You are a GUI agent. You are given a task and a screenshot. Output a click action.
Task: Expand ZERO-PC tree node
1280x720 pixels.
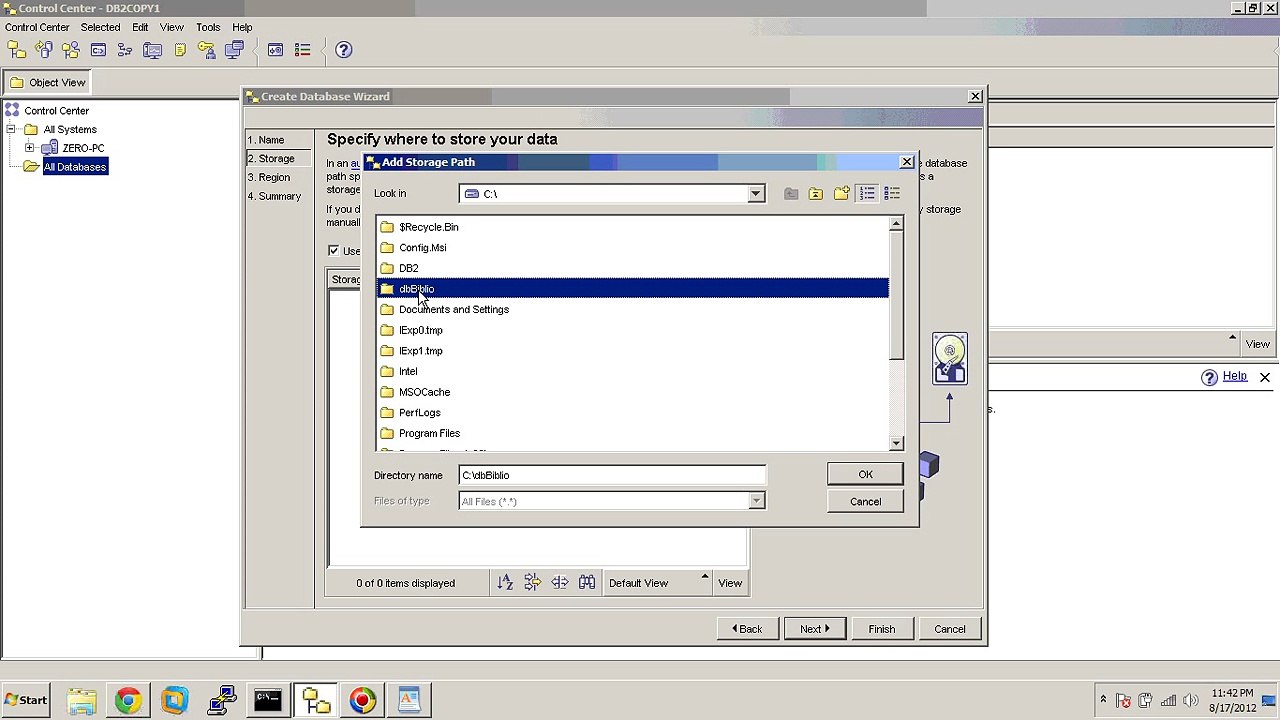pyautogui.click(x=30, y=148)
